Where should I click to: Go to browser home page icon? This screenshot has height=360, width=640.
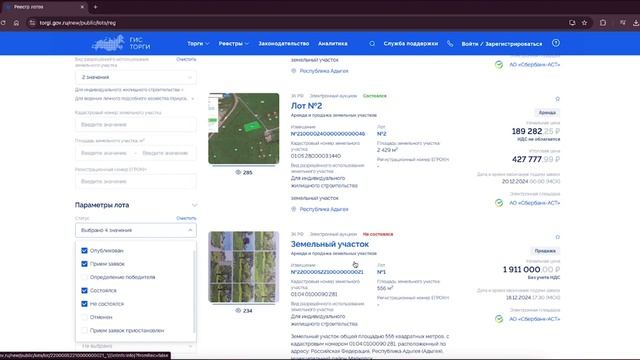[x=16, y=23]
